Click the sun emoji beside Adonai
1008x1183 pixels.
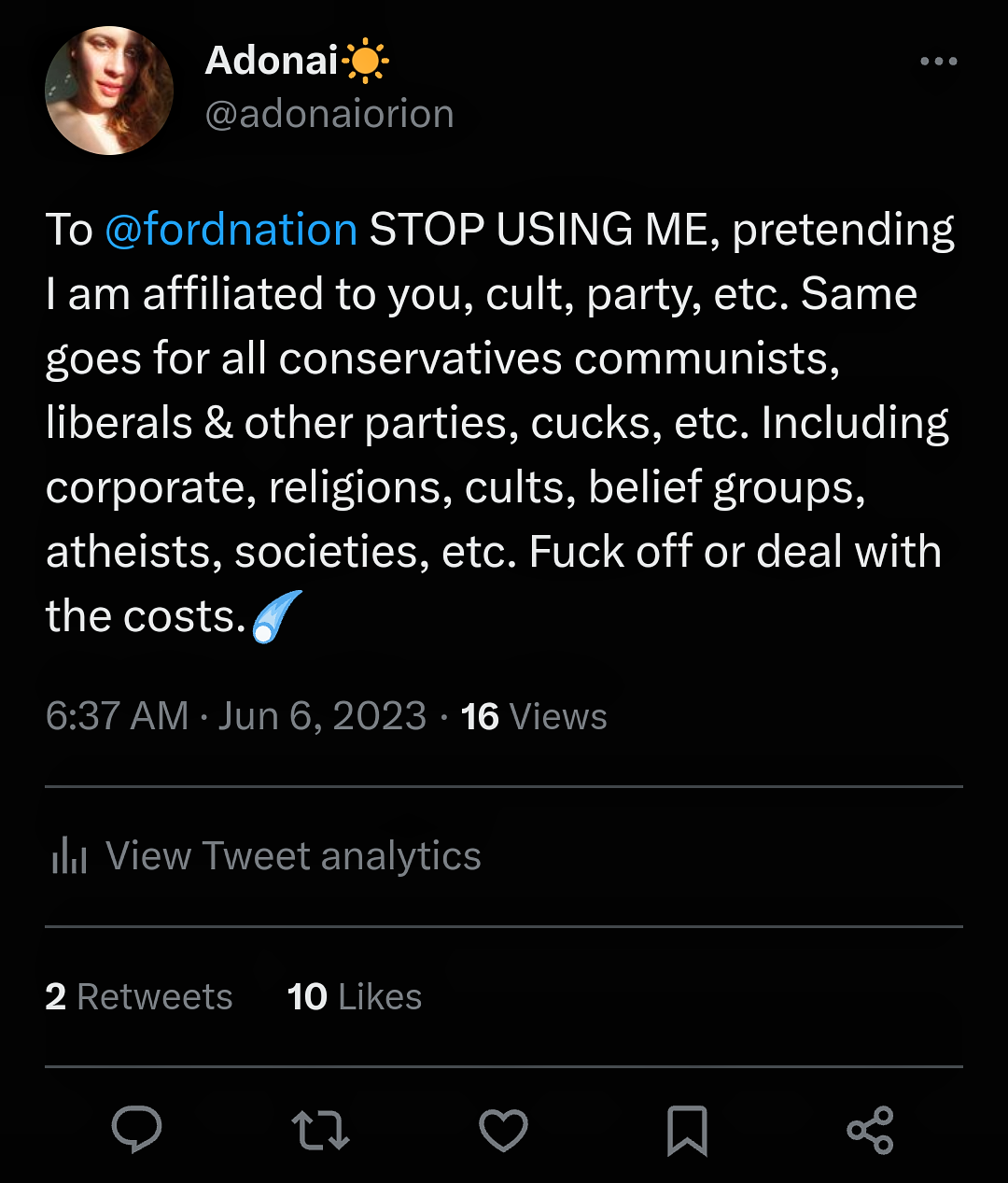365,61
